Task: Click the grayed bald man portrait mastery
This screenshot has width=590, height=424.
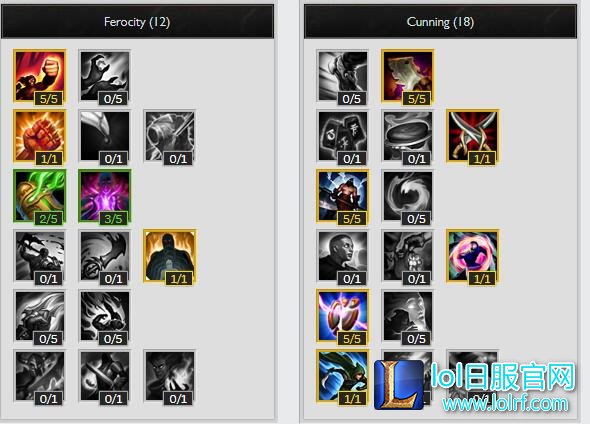Action: 343,257
